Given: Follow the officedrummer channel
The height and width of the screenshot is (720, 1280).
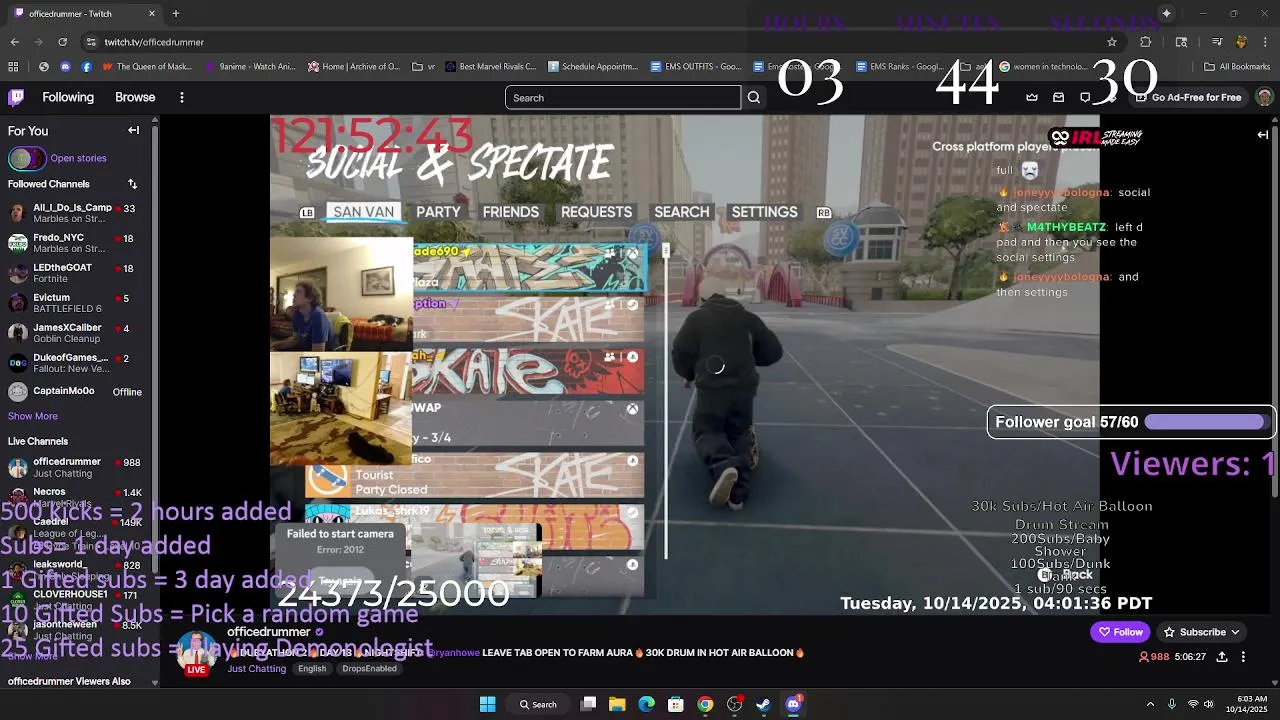Looking at the screenshot, I should point(1120,632).
